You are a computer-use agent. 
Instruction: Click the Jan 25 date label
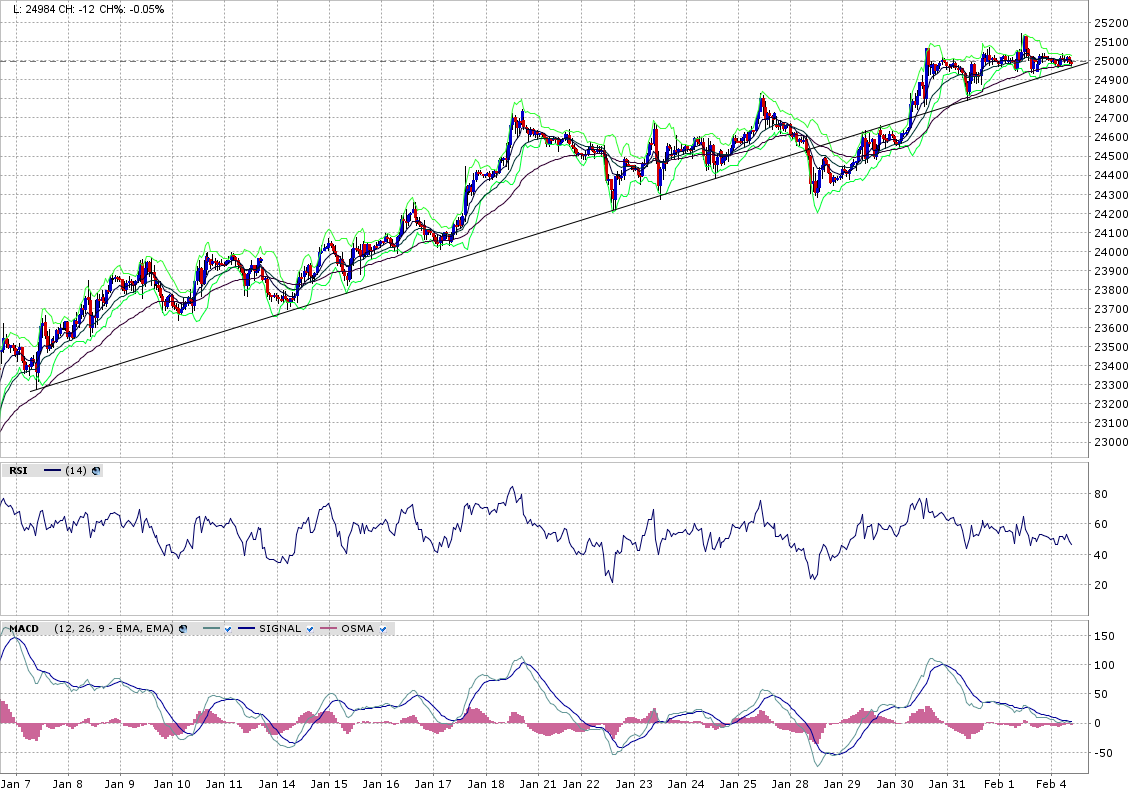click(738, 784)
